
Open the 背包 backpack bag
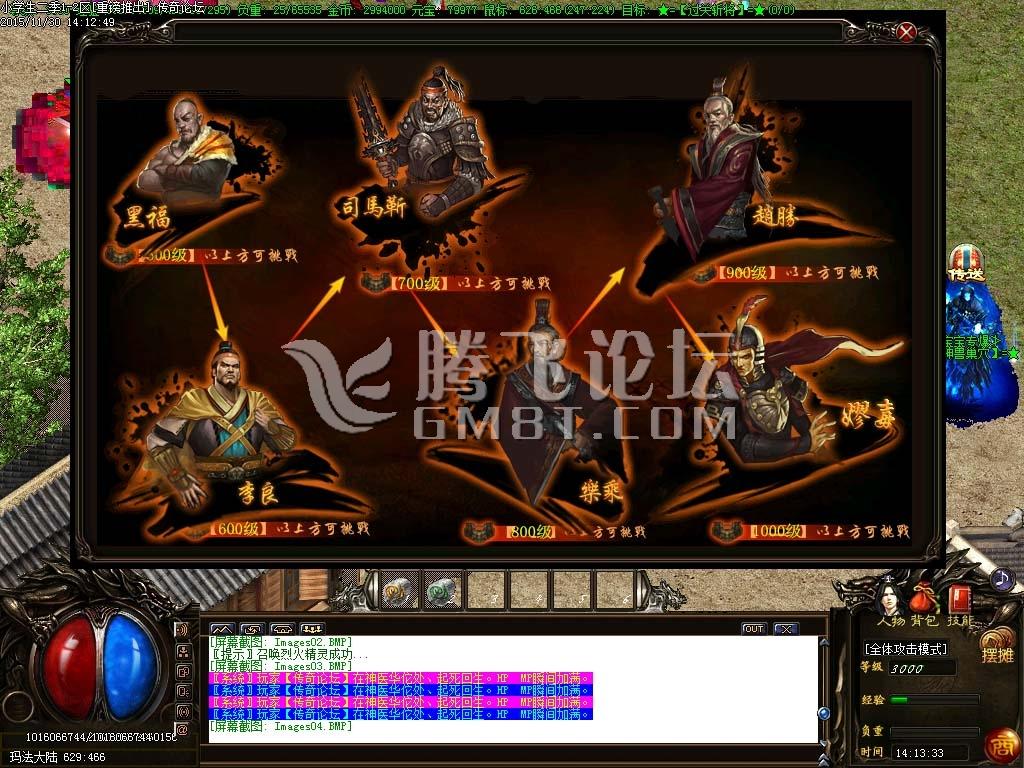[x=924, y=604]
